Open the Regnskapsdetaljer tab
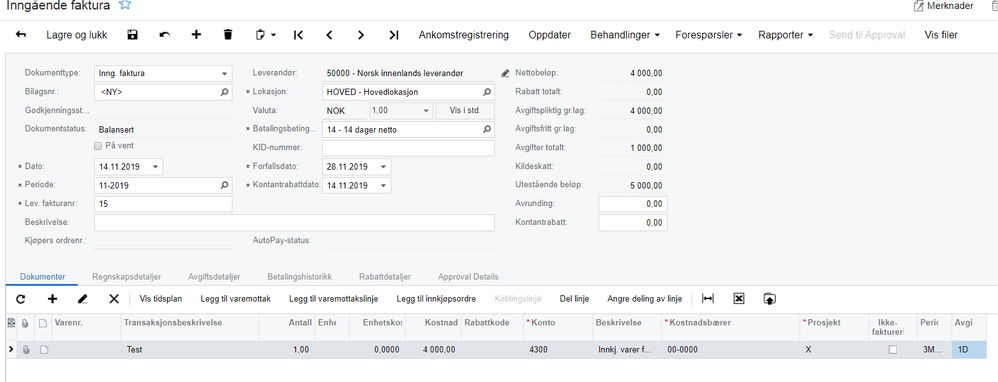This screenshot has height=382, width=998. pyautogui.click(x=126, y=277)
